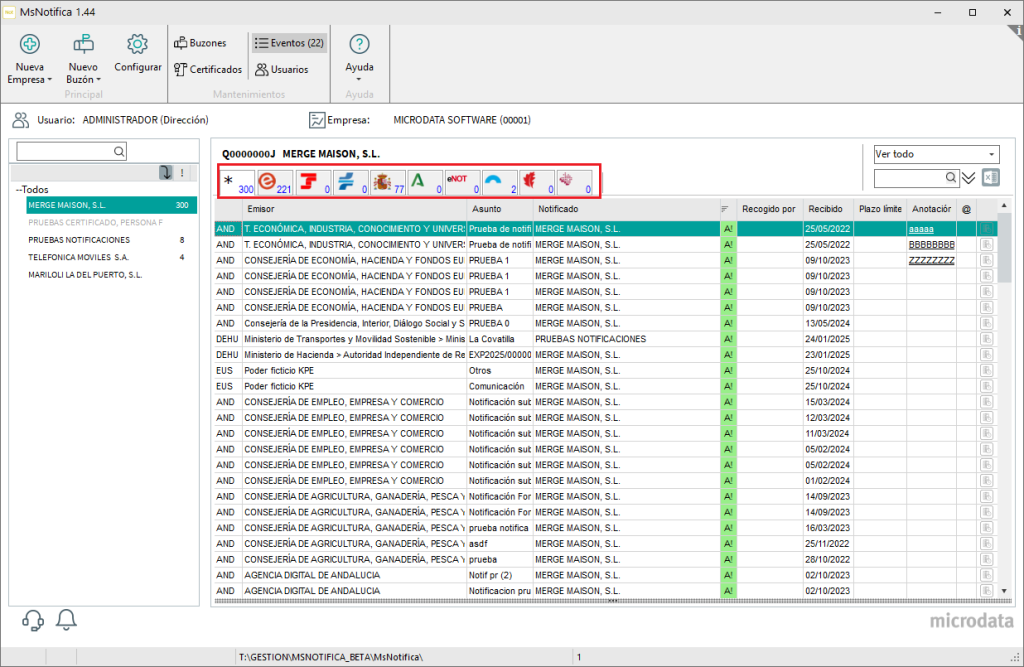Select PRUEBAS NOTIFICACIONES in the company tree
Image resolution: width=1024 pixels, height=667 pixels.
78,240
